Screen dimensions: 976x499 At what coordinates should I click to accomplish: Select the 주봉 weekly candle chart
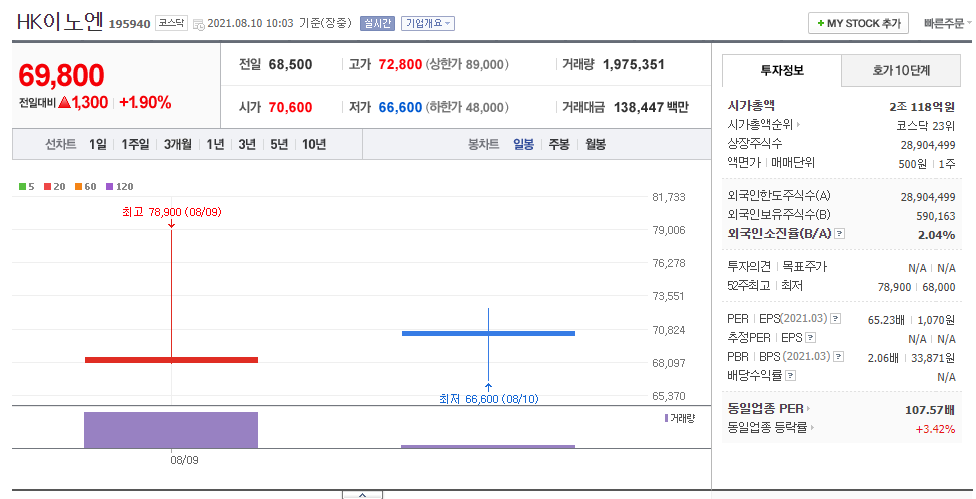[559, 144]
